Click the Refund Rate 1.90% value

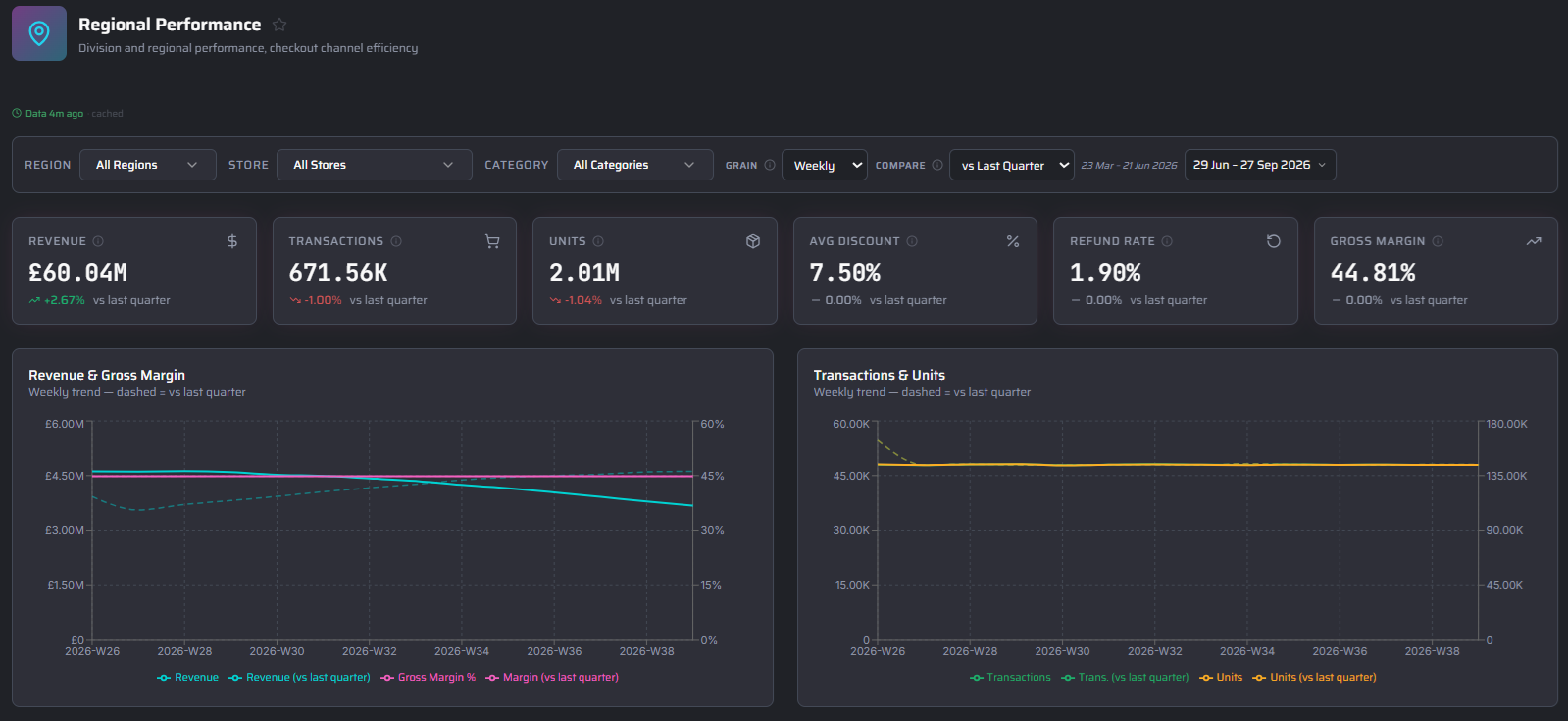[x=1105, y=273]
